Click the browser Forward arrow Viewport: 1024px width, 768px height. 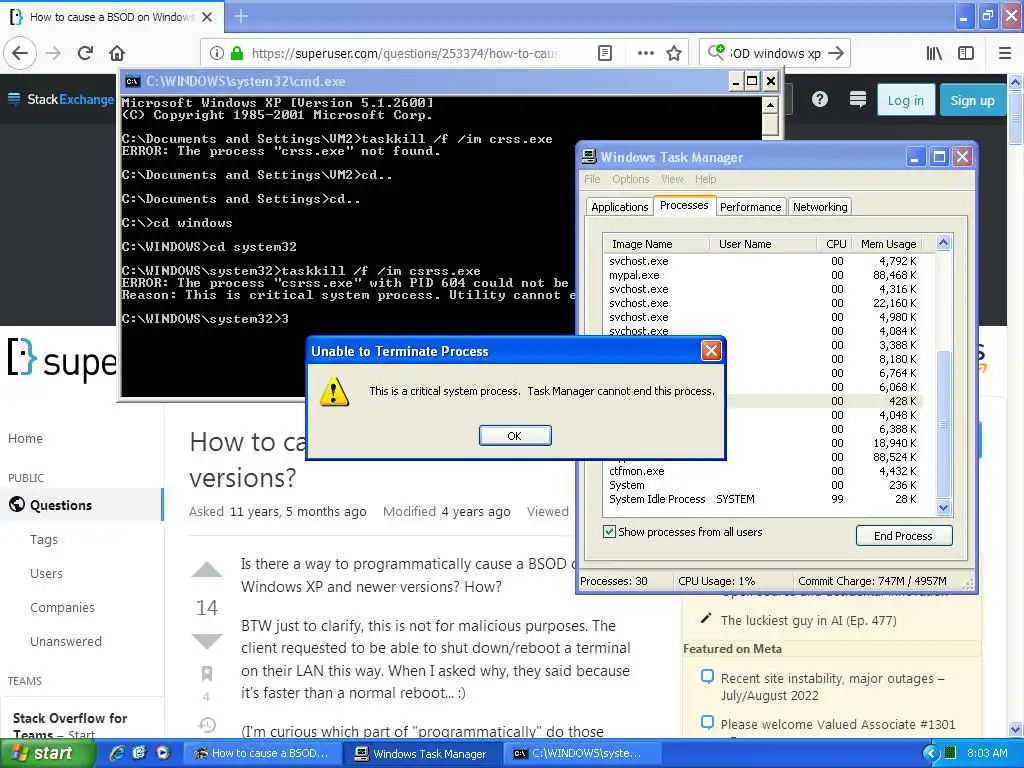coord(53,54)
